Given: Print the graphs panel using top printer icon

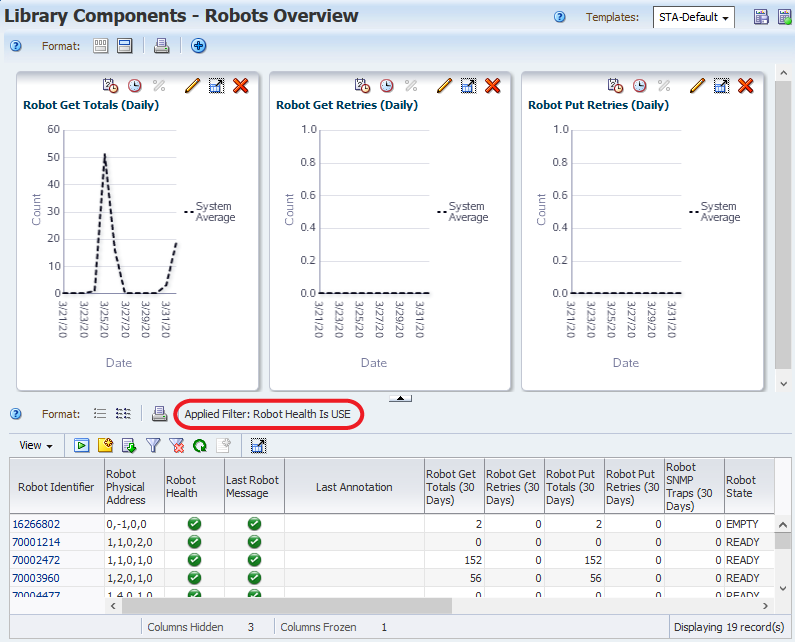Looking at the screenshot, I should pyautogui.click(x=162, y=46).
